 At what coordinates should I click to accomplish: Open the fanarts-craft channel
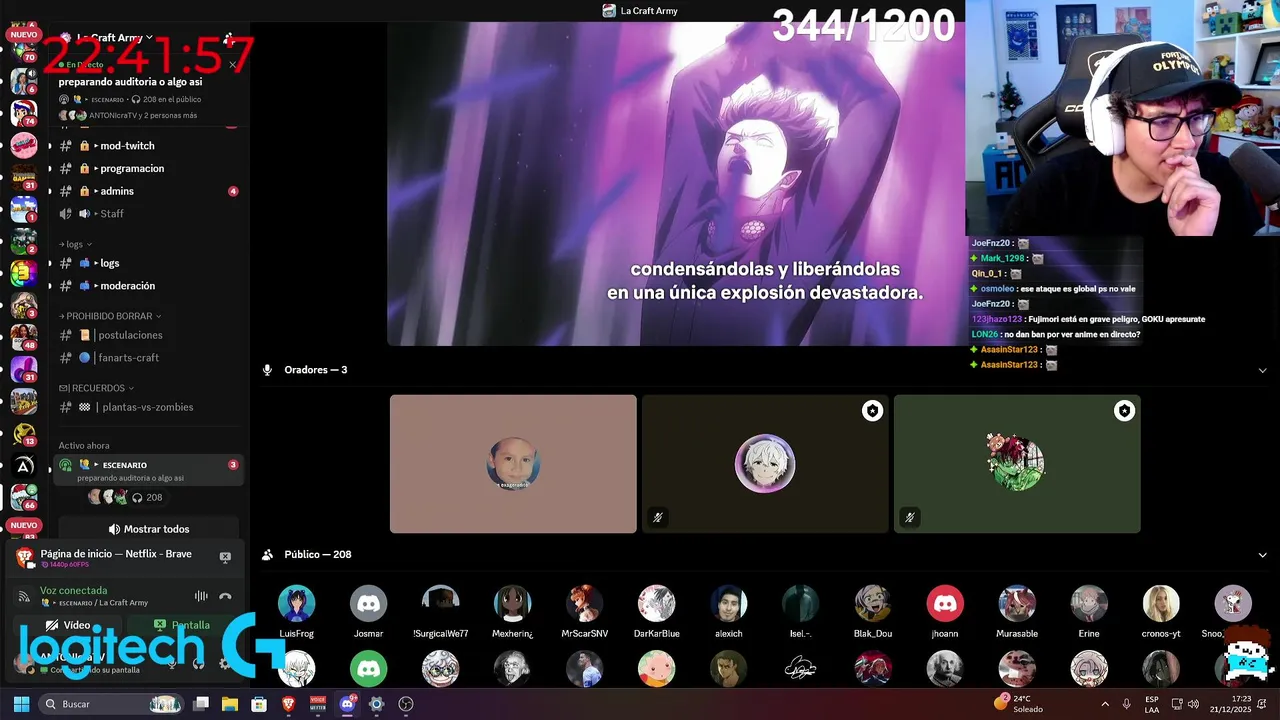tap(146, 358)
